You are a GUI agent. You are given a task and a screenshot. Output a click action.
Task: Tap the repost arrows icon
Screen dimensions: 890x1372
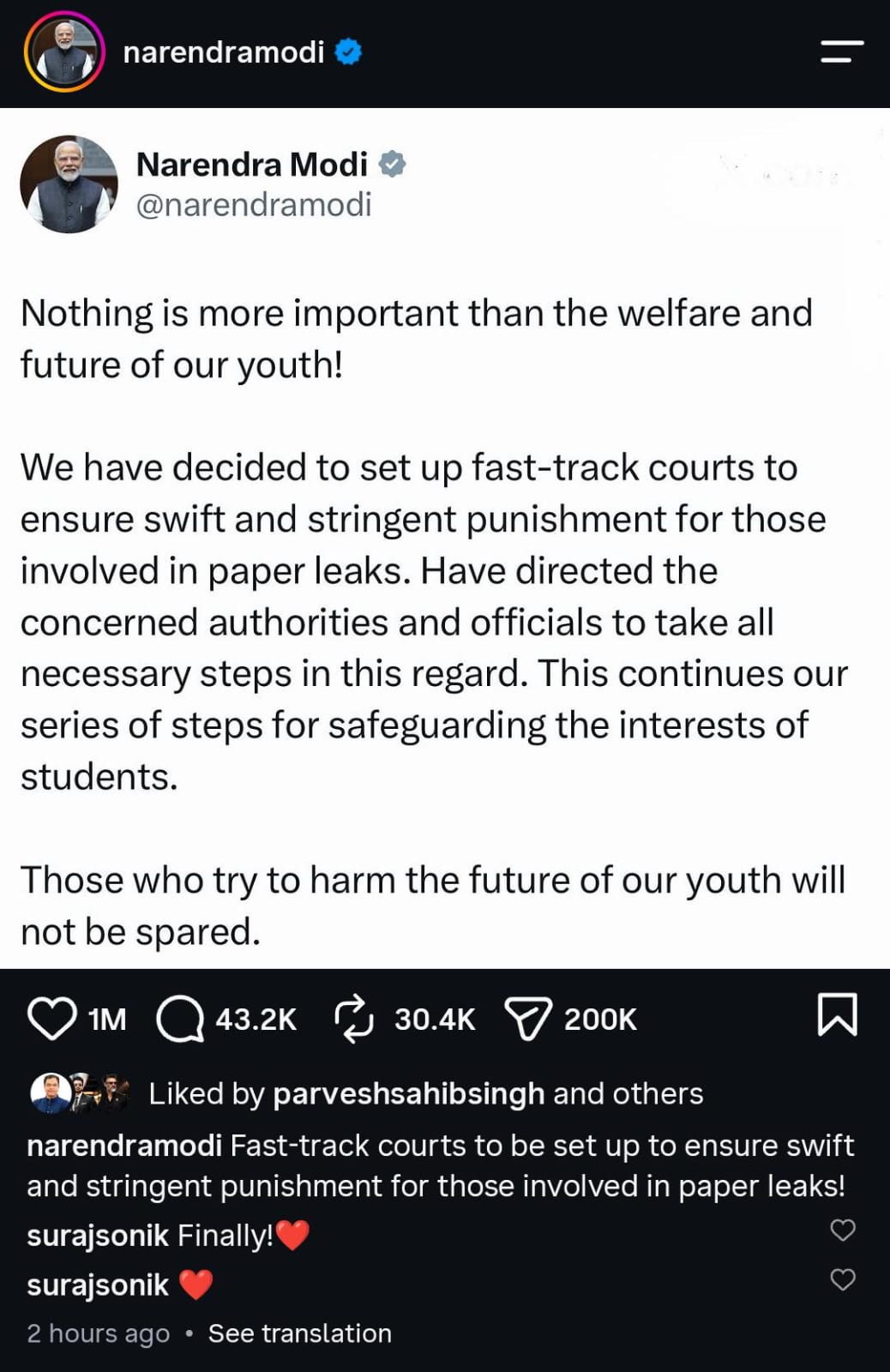(353, 1018)
